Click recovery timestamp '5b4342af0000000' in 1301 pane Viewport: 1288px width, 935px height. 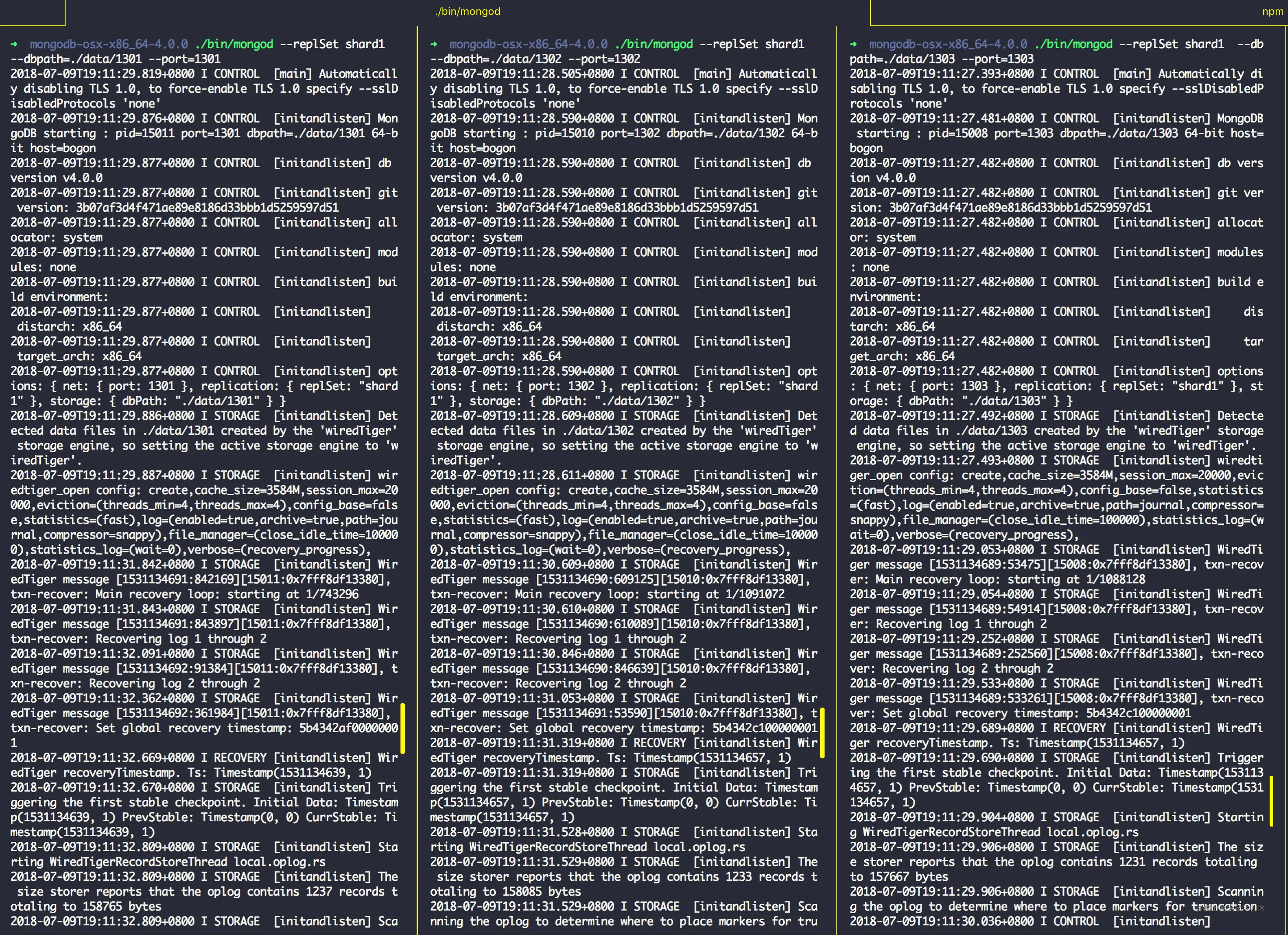[349, 728]
